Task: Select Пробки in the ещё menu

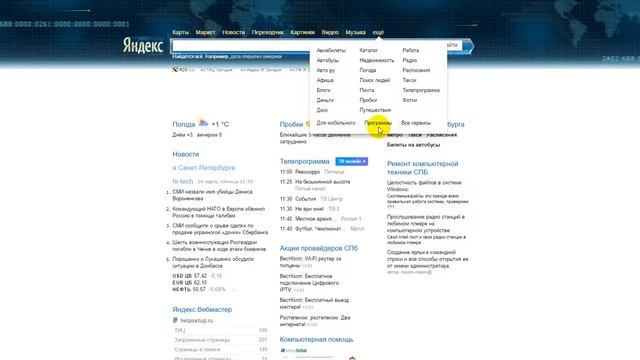Action: [368, 100]
